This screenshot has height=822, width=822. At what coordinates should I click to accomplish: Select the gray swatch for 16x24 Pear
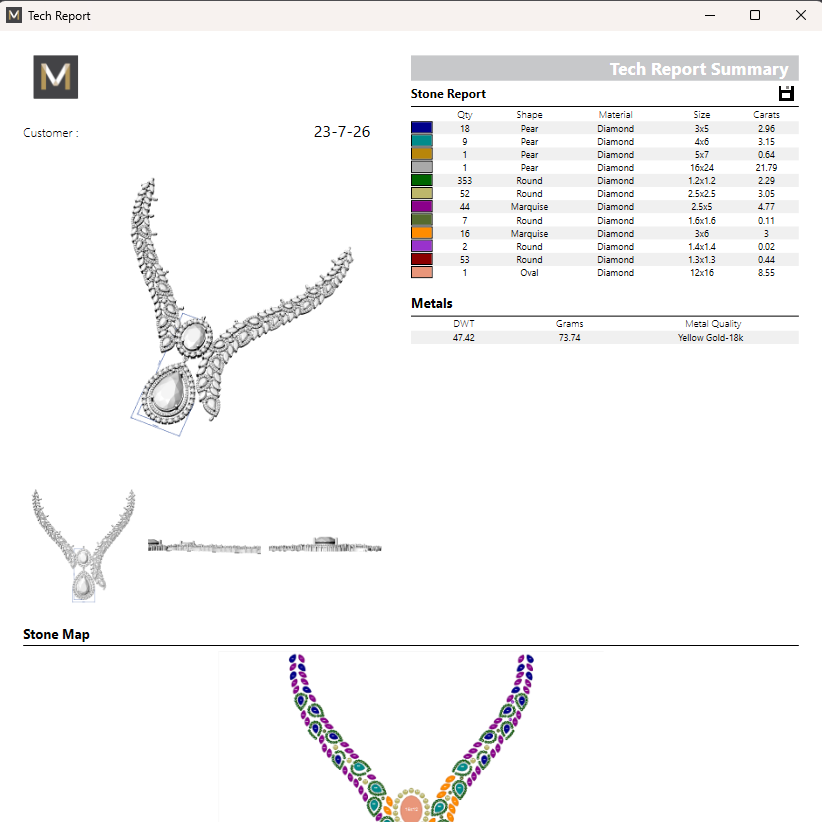pyautogui.click(x=421, y=167)
